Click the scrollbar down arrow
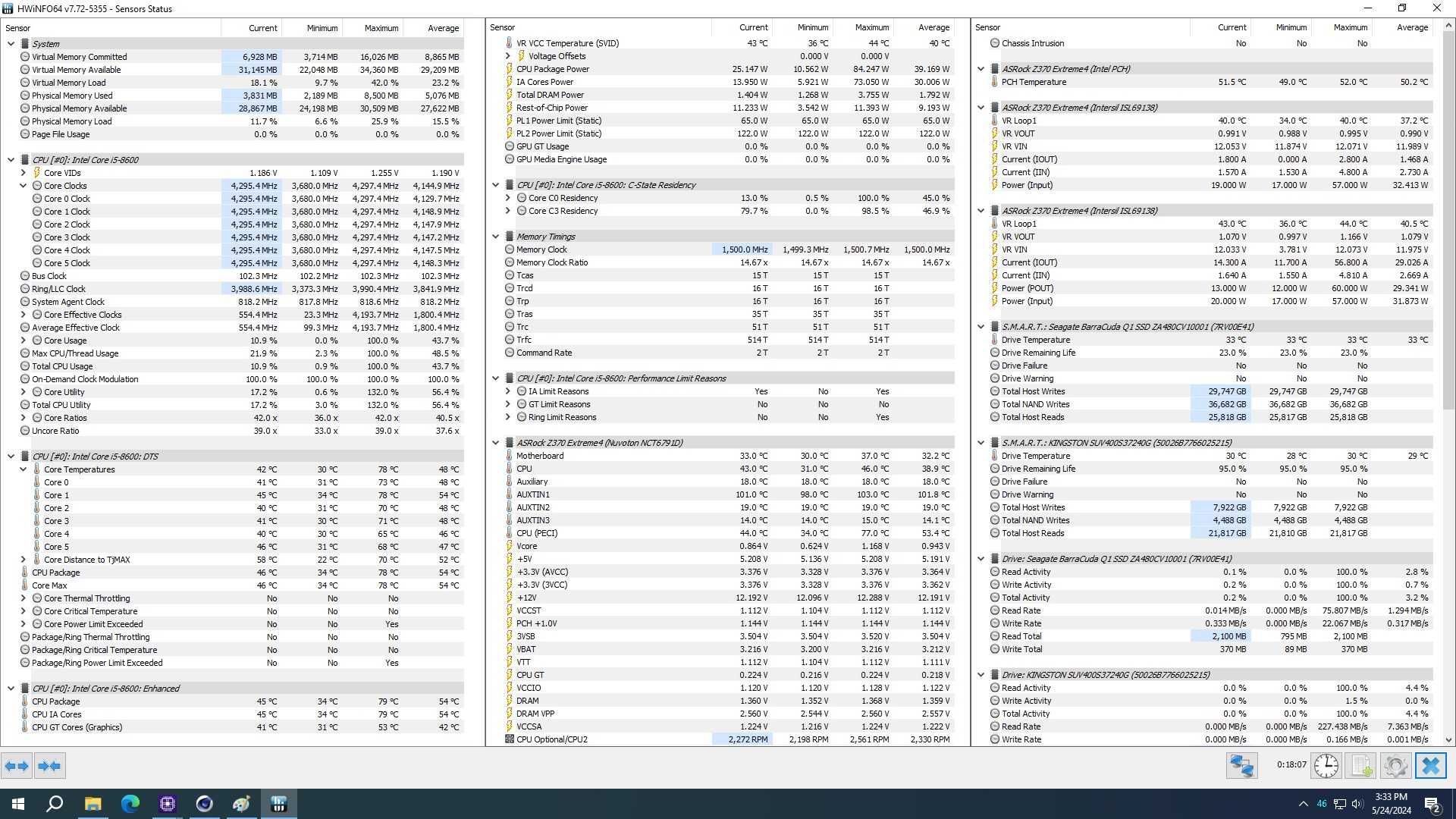The height and width of the screenshot is (819, 1456). (x=1448, y=740)
